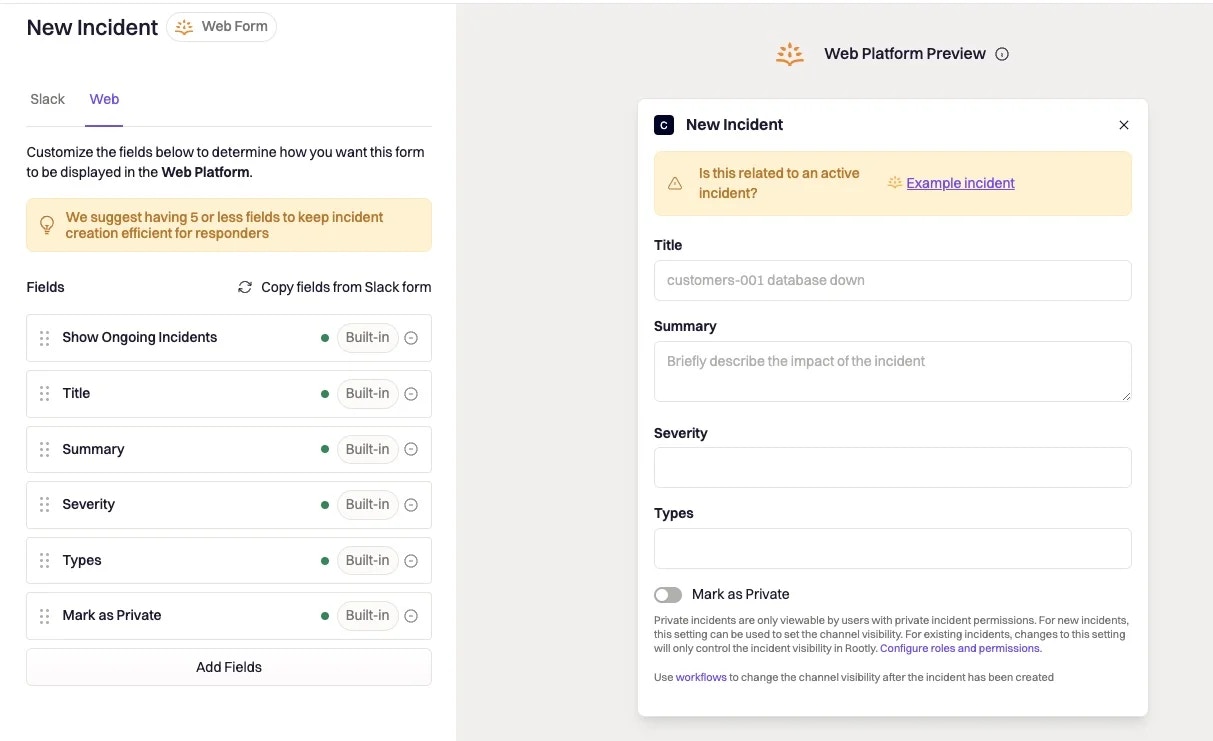Click the drag handle for Summary field
Viewport: 1213px width, 741px height.
tap(44, 450)
